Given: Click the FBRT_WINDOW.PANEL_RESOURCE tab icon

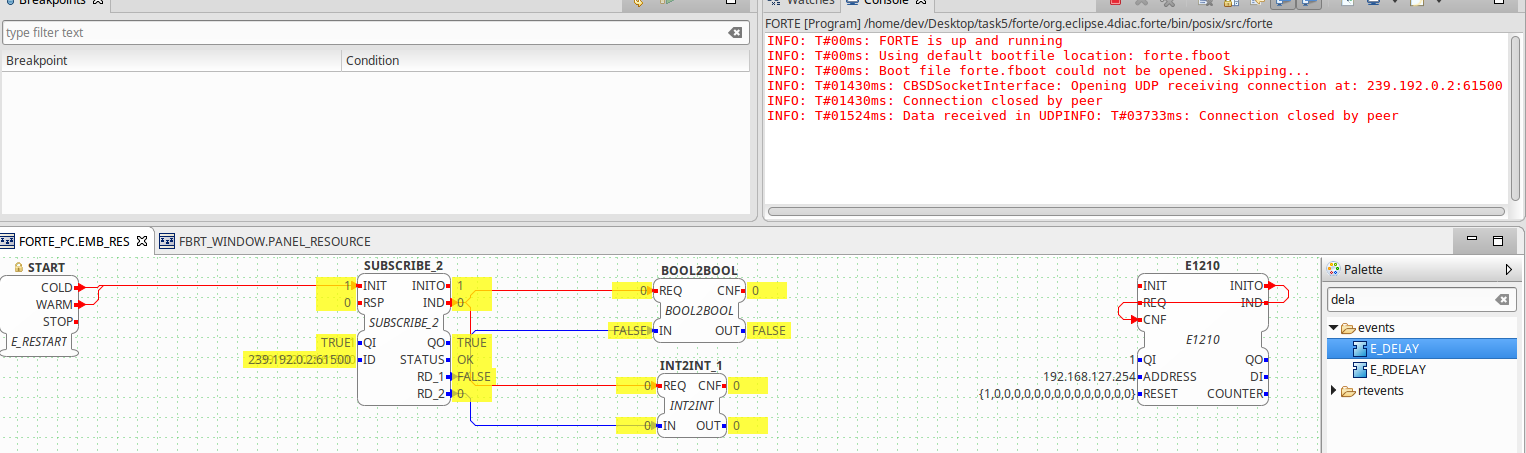Looking at the screenshot, I should tap(167, 241).
